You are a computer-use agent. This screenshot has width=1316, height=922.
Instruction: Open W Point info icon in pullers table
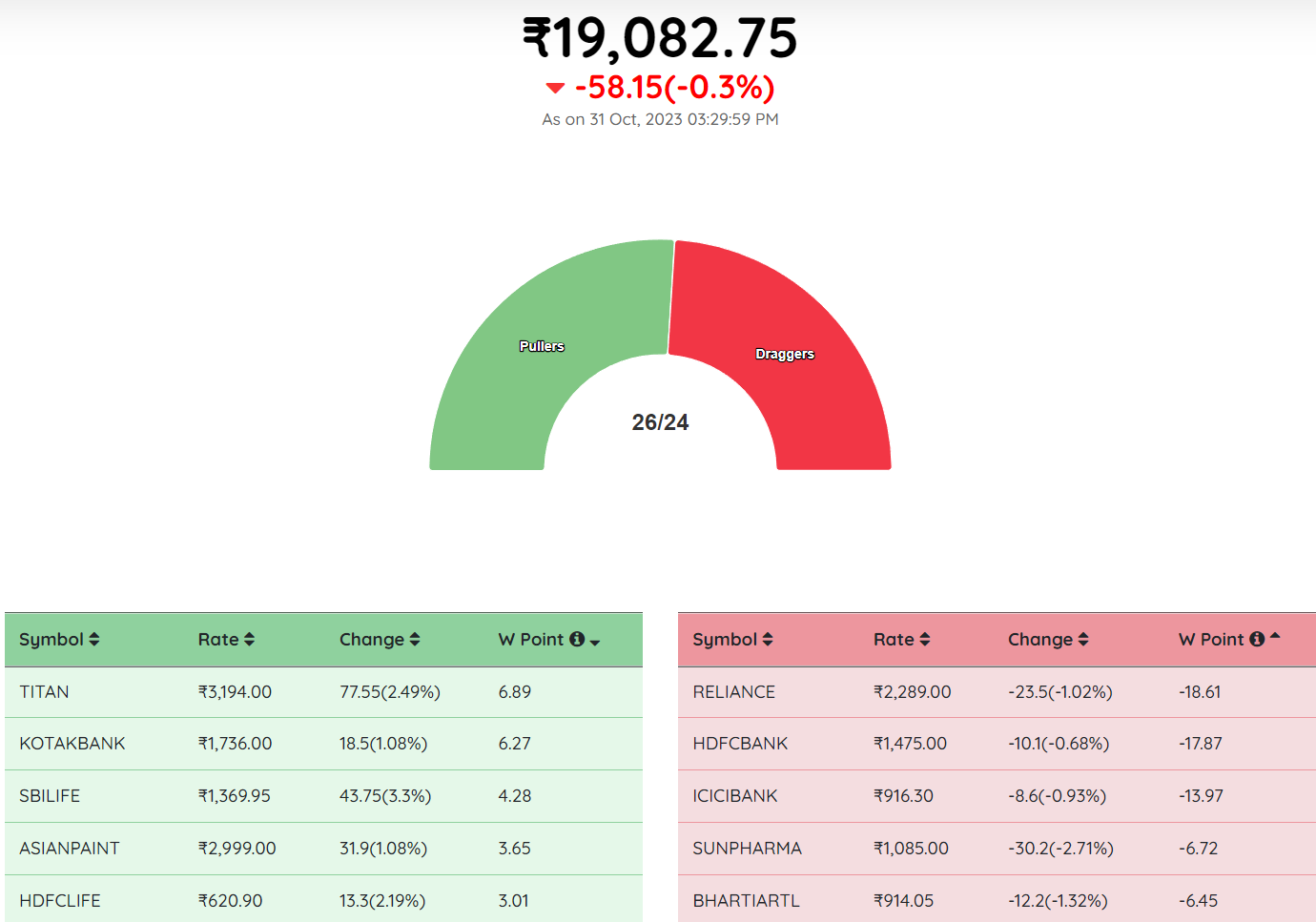tap(577, 639)
